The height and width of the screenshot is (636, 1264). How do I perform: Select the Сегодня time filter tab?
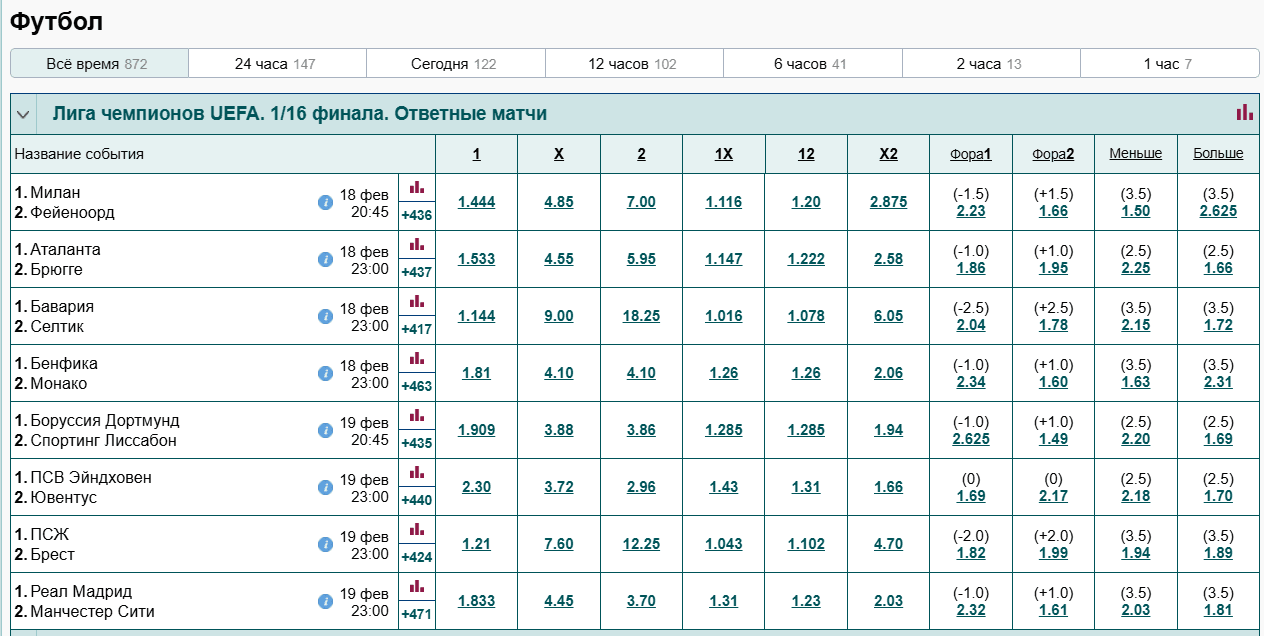[x=454, y=64]
